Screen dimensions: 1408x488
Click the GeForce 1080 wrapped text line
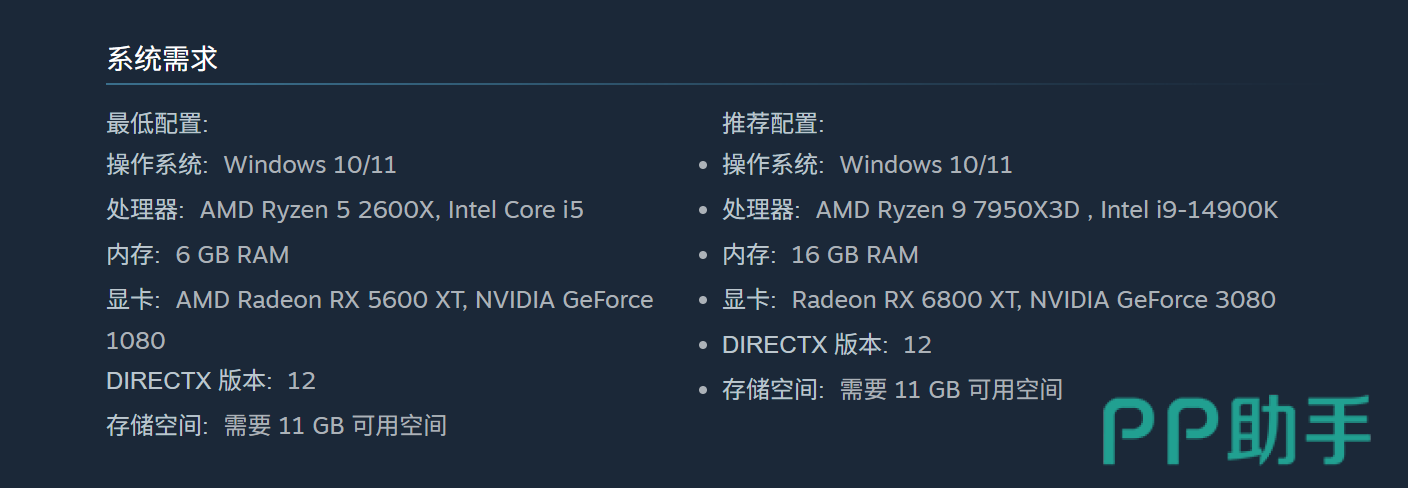135,341
